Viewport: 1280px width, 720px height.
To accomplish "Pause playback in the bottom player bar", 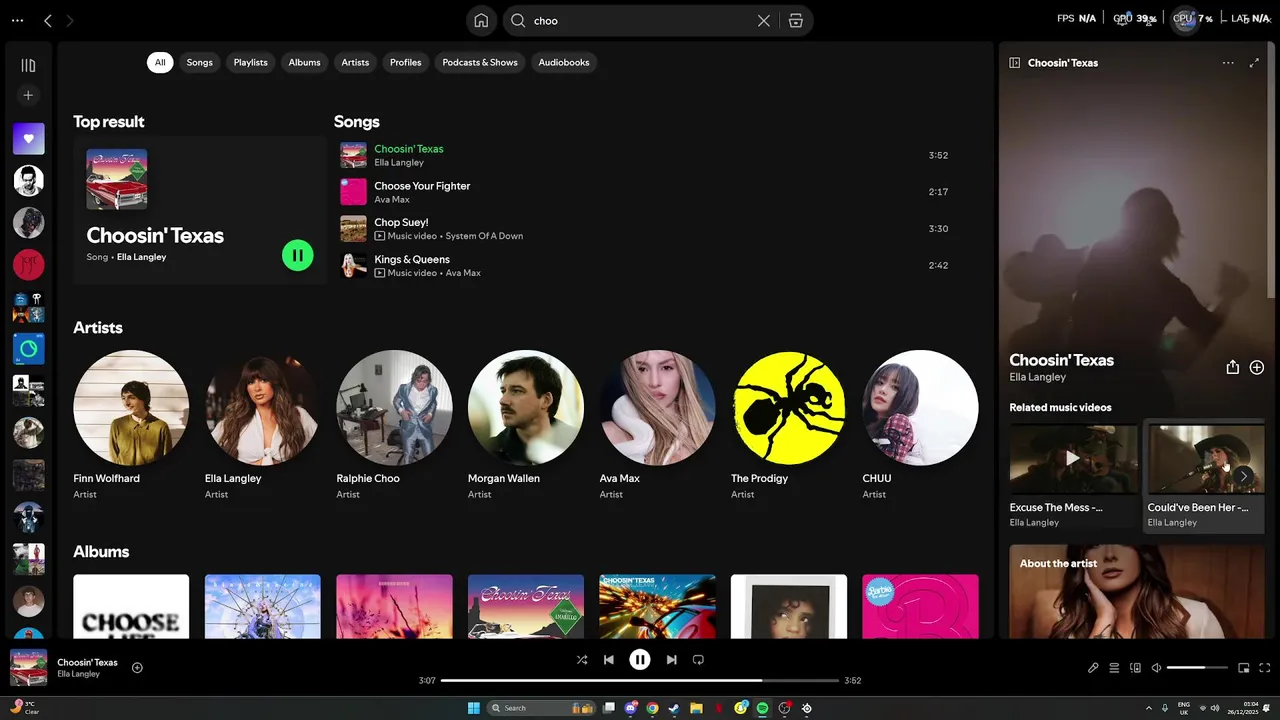I will (640, 660).
